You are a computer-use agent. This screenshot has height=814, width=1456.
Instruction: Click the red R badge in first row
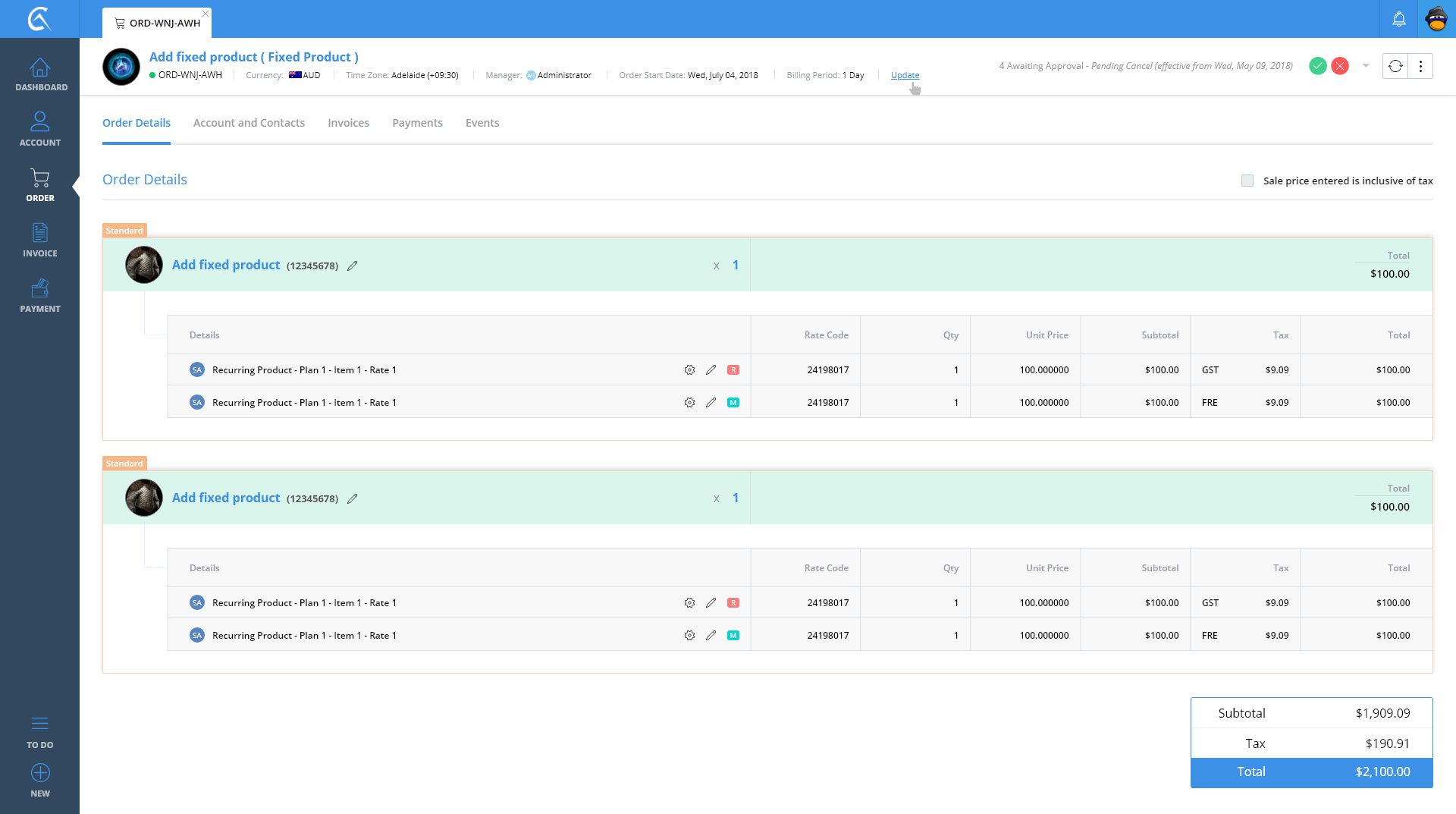click(x=733, y=370)
